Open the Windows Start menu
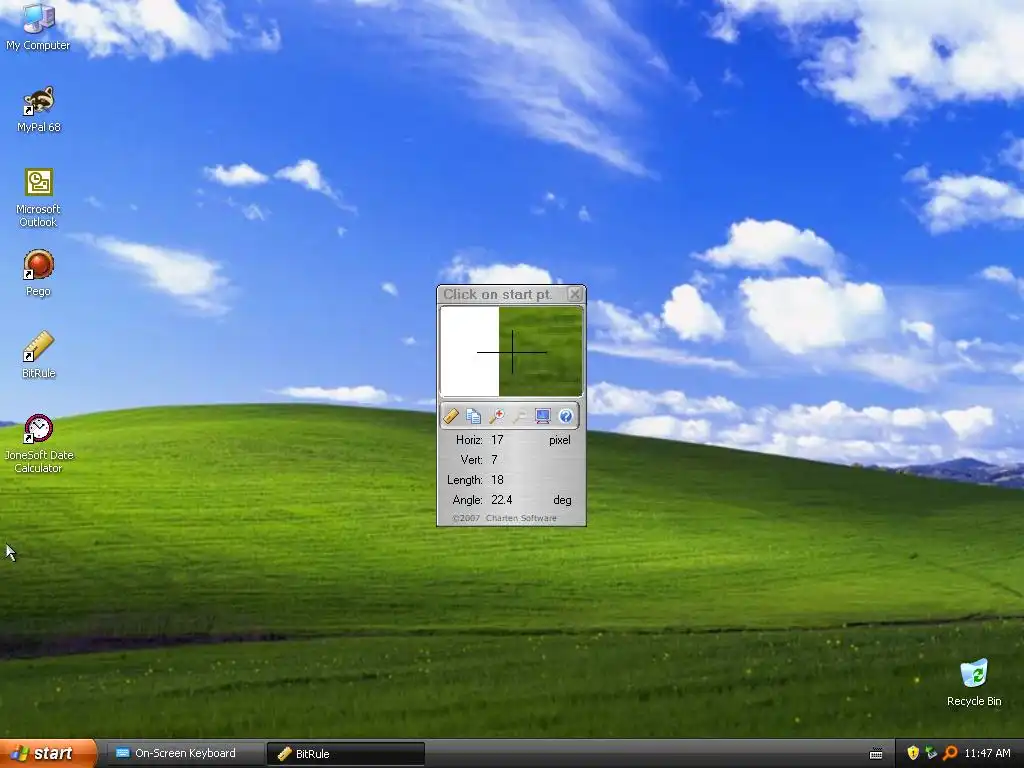The width and height of the screenshot is (1024, 768). (x=48, y=754)
